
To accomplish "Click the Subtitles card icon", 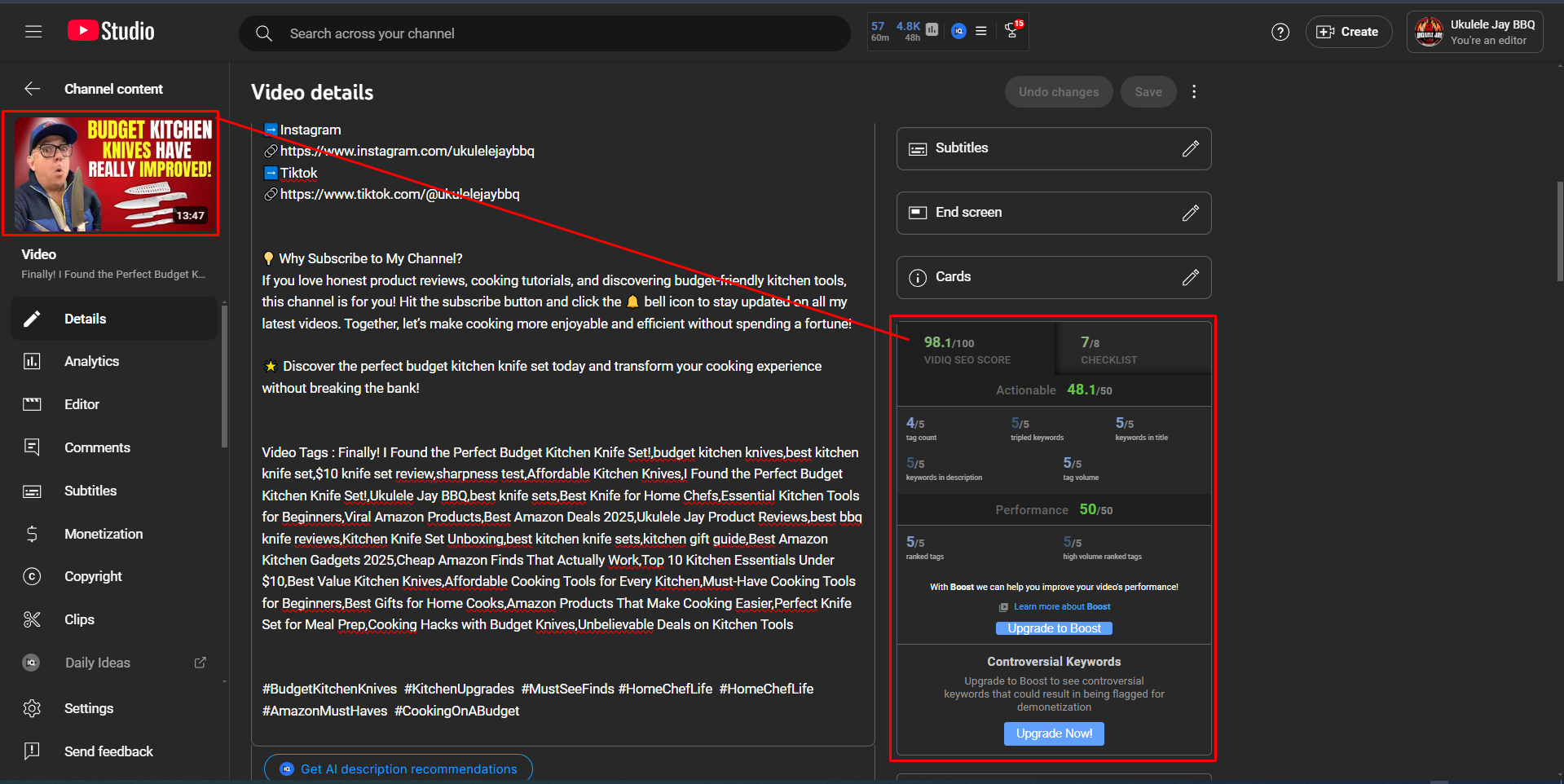I will pos(918,148).
